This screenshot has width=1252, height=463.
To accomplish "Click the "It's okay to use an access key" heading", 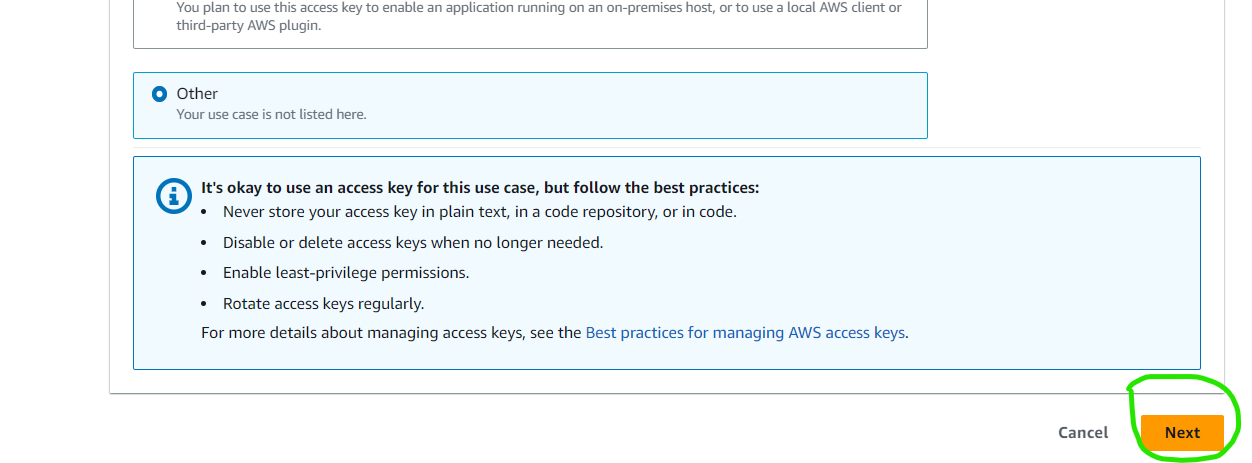I will [x=480, y=187].
